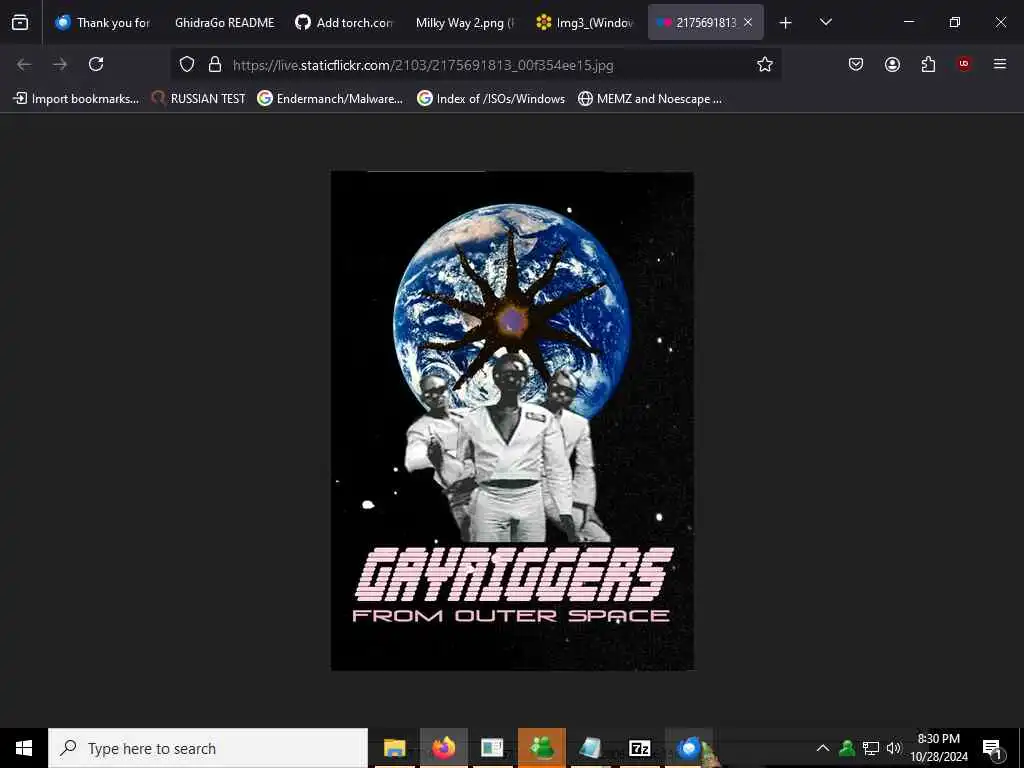The width and height of the screenshot is (1024, 768).
Task: Open the volume control tray icon
Action: tap(893, 748)
